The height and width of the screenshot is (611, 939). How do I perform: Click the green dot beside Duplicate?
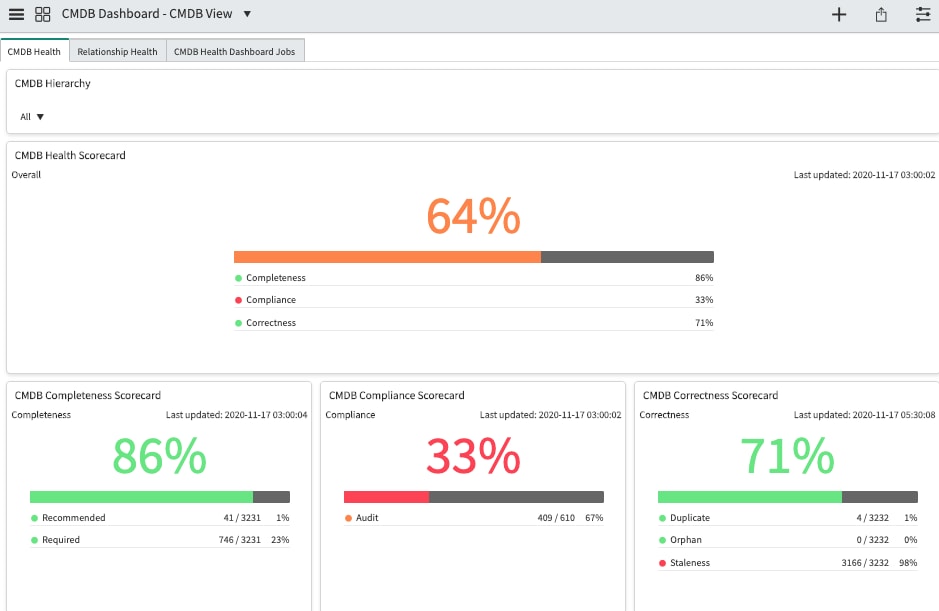[661, 517]
